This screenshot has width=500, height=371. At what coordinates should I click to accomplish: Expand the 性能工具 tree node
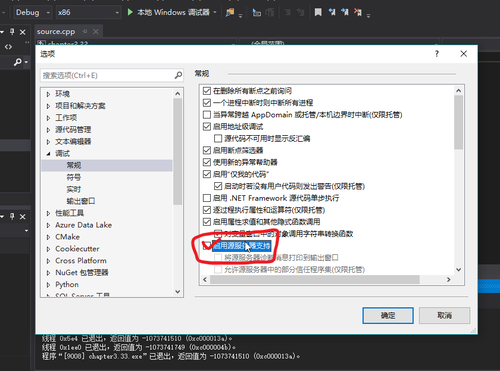click(48, 213)
